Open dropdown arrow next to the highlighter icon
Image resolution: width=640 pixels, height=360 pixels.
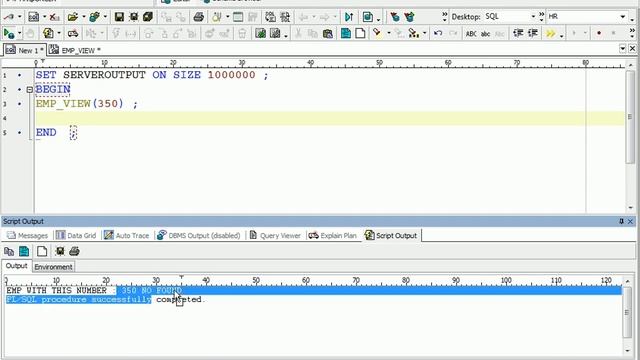tap(389, 33)
